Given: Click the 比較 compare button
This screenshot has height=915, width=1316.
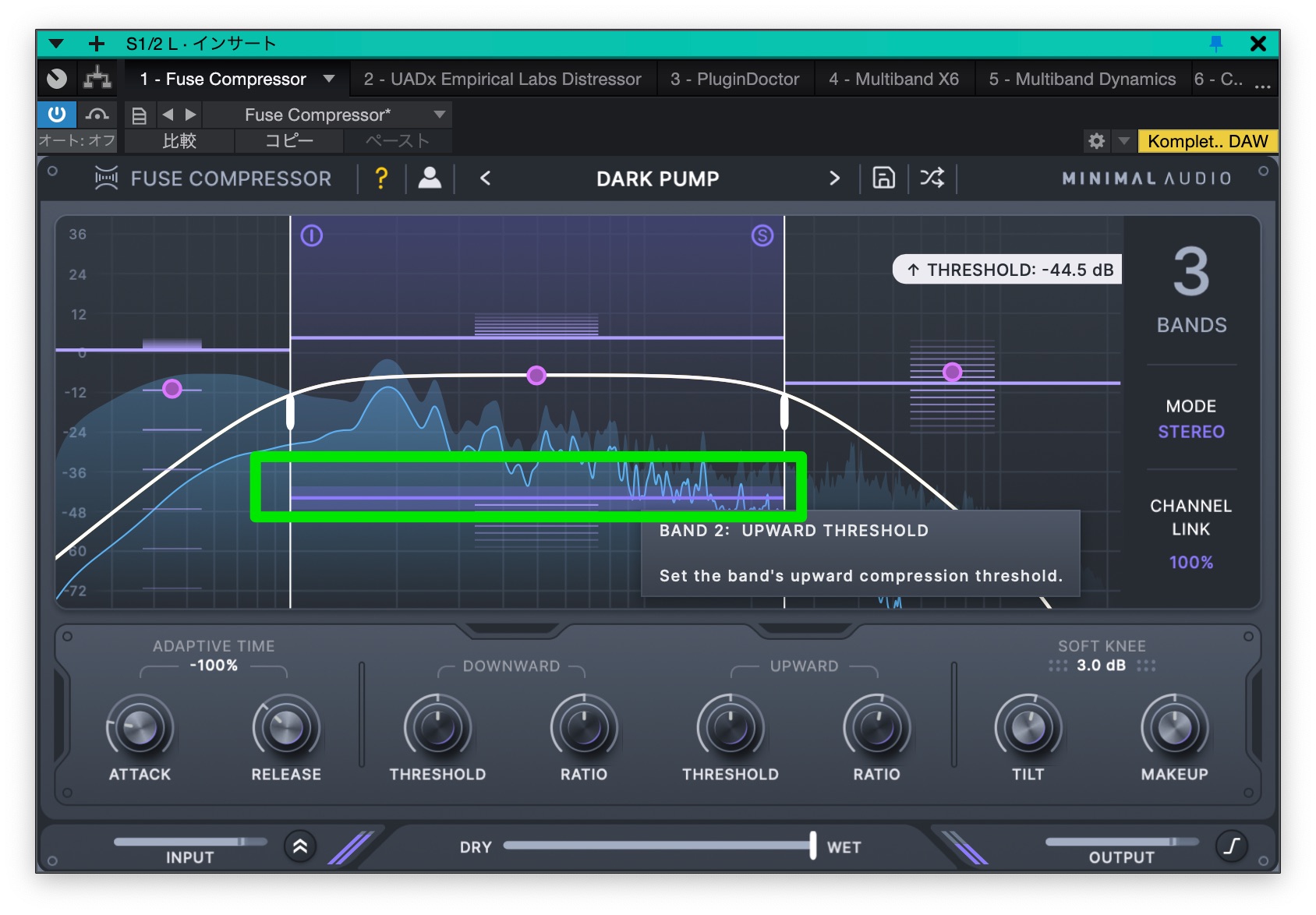Looking at the screenshot, I should (179, 141).
